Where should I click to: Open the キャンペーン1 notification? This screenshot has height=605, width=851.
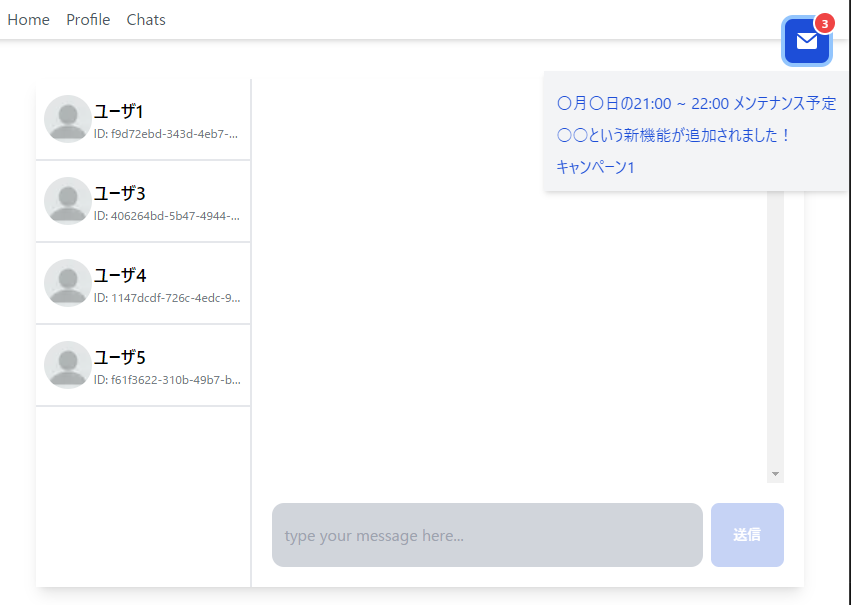point(595,167)
